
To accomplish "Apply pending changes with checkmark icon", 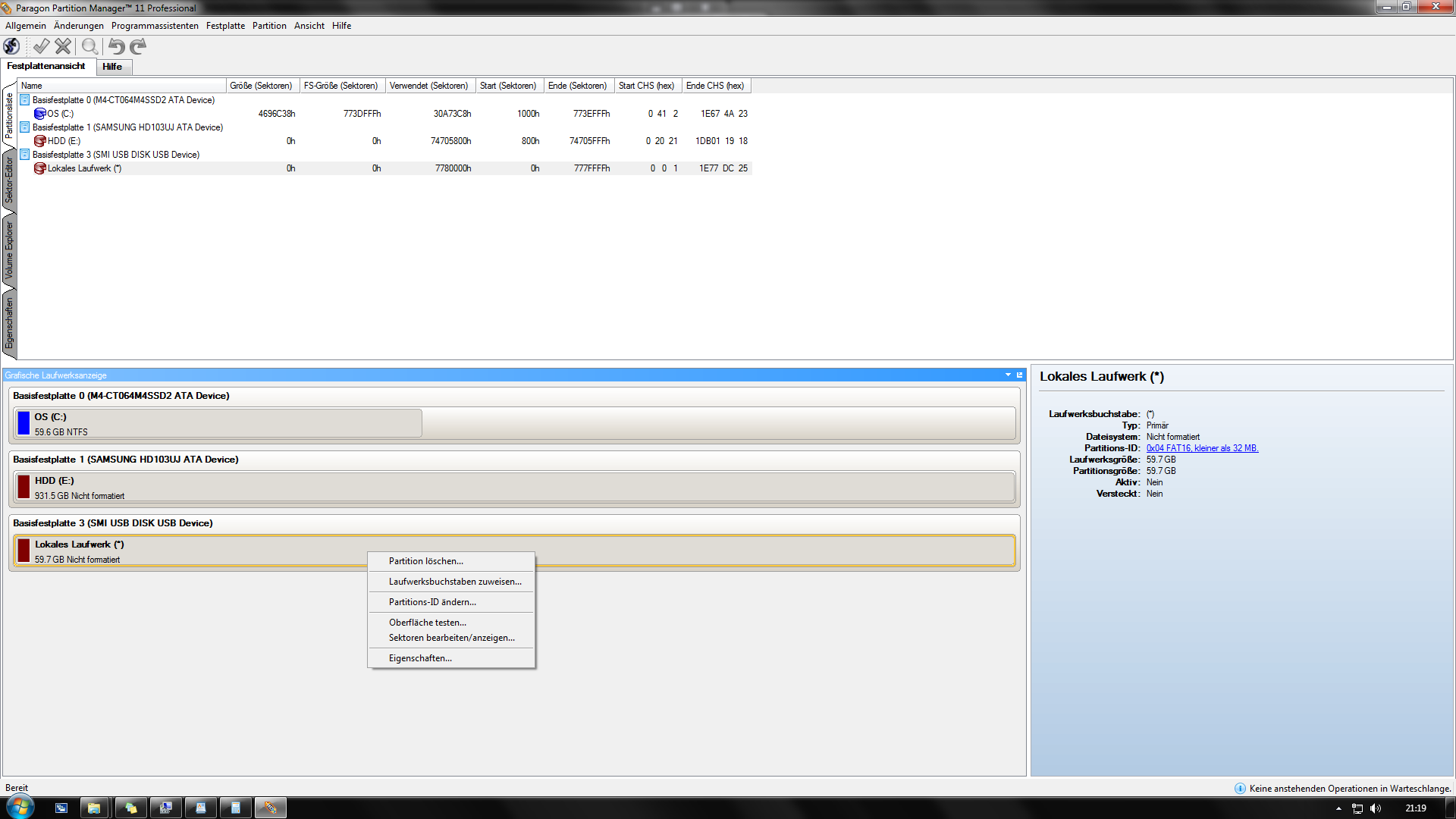I will coord(41,46).
